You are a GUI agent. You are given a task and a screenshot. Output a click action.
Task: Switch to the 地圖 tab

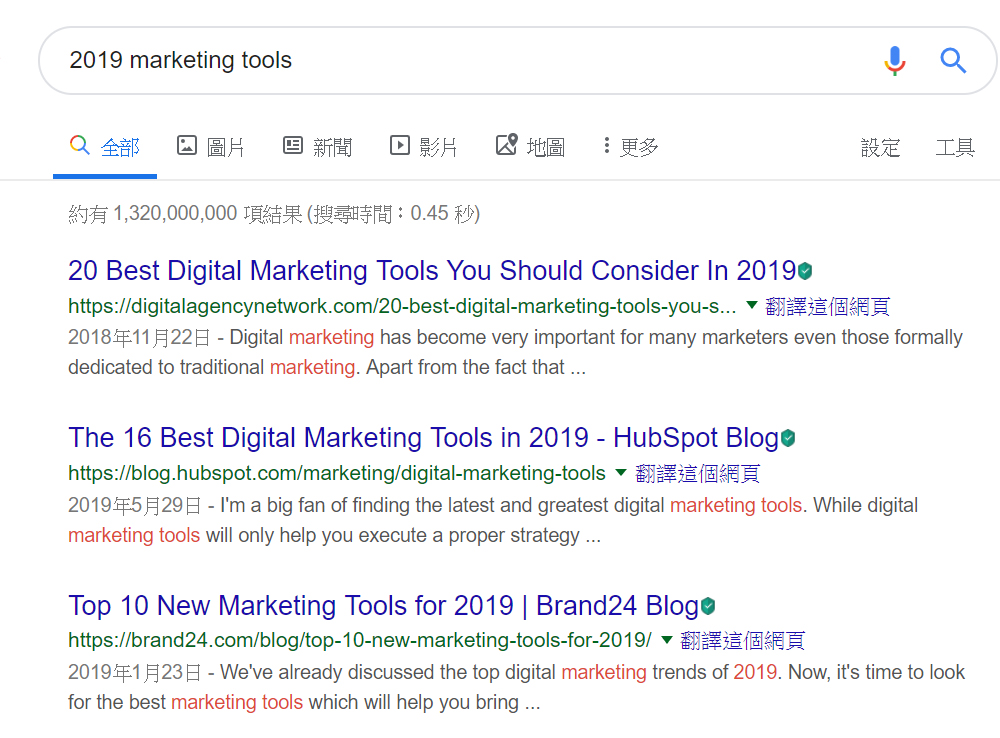(531, 147)
